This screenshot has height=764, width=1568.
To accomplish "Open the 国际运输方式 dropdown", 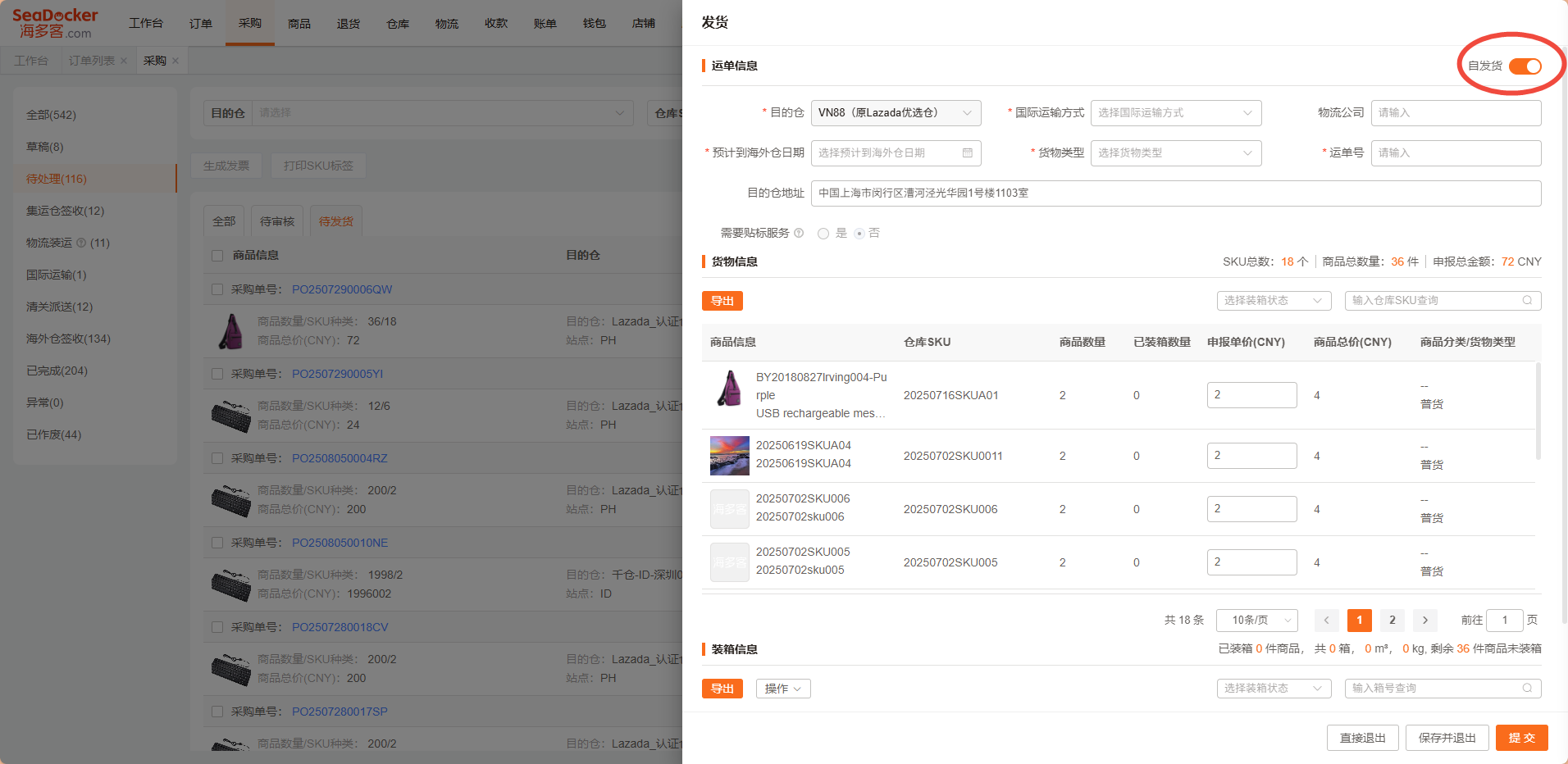I will (x=1175, y=113).
